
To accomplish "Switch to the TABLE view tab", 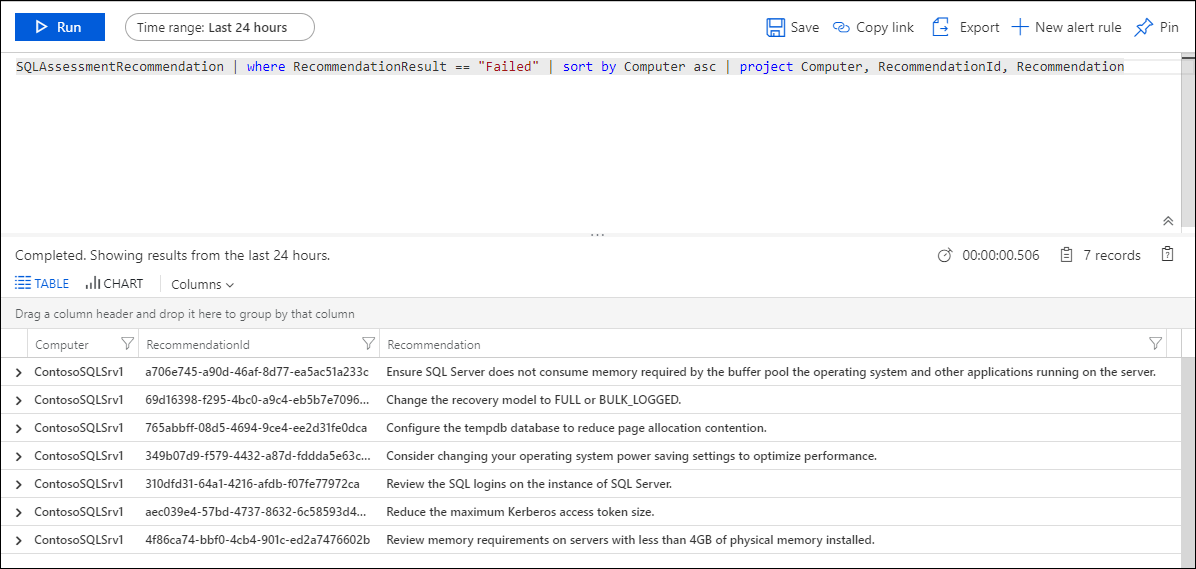I will [43, 284].
